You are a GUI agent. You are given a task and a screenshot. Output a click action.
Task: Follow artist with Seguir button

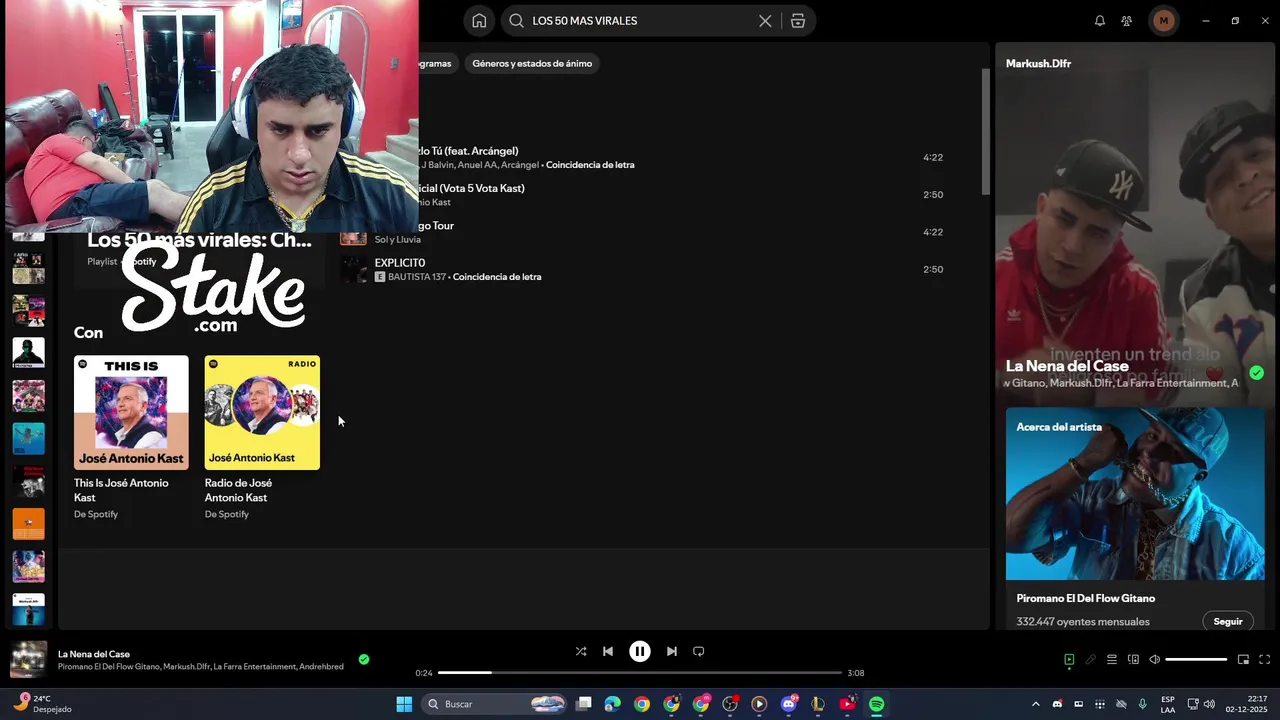(1228, 621)
